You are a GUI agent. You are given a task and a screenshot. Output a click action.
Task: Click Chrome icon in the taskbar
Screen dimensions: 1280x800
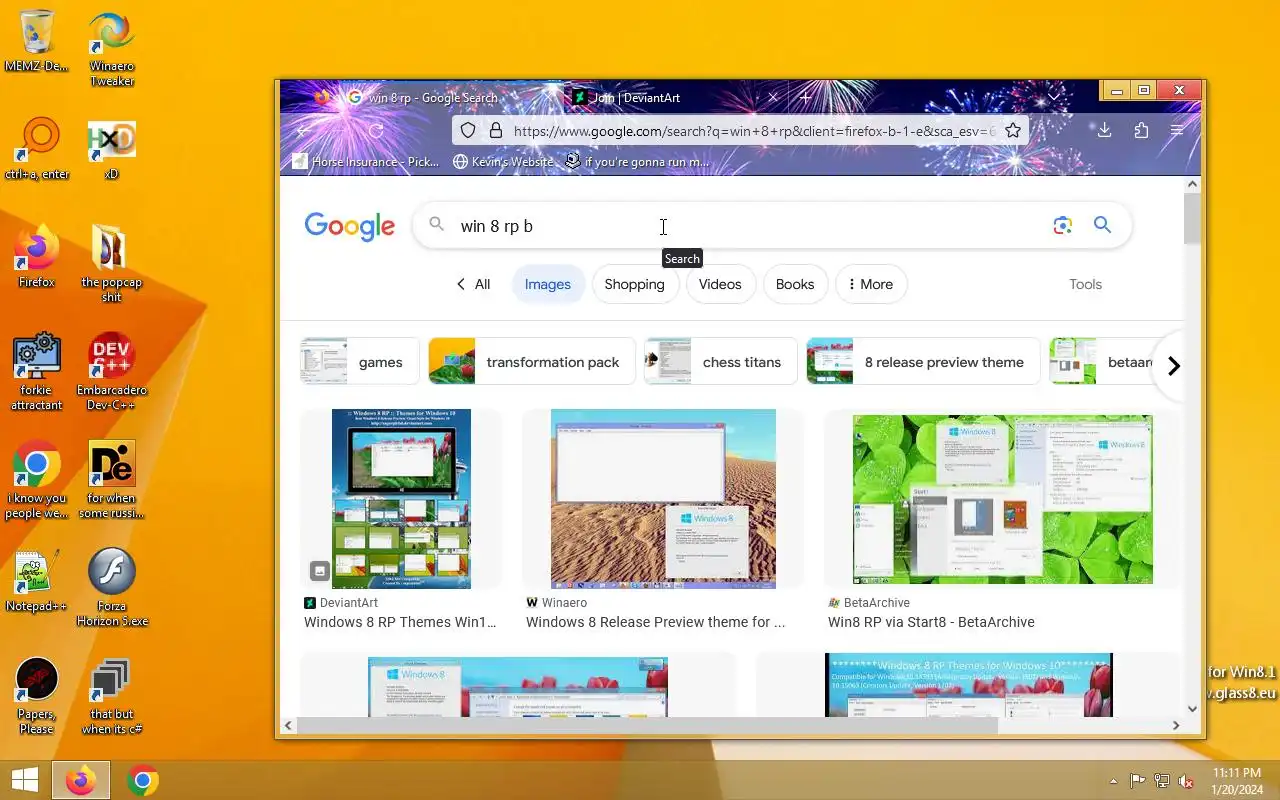point(143,780)
